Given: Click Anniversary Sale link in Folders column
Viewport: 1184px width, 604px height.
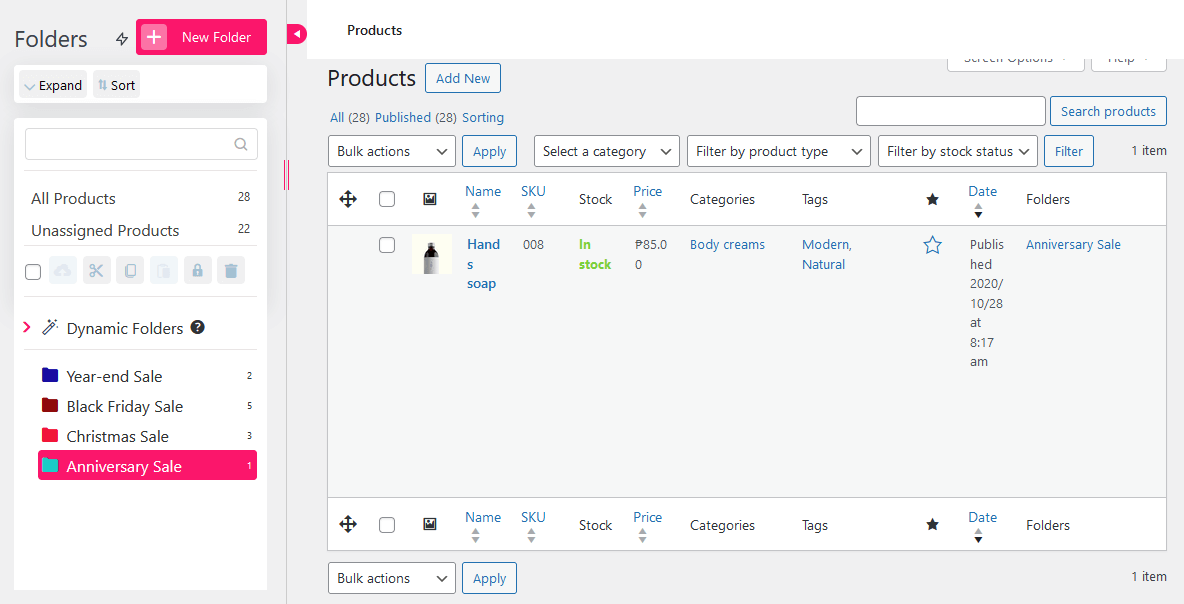Looking at the screenshot, I should [1073, 245].
